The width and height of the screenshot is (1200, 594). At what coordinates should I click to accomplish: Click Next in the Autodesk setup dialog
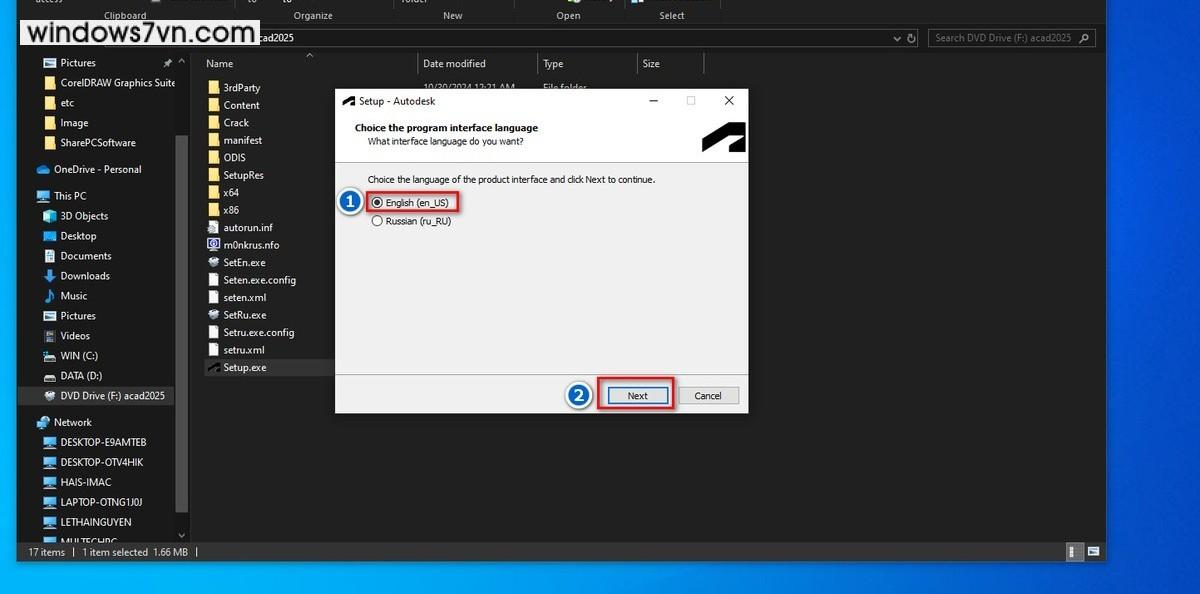coord(637,396)
